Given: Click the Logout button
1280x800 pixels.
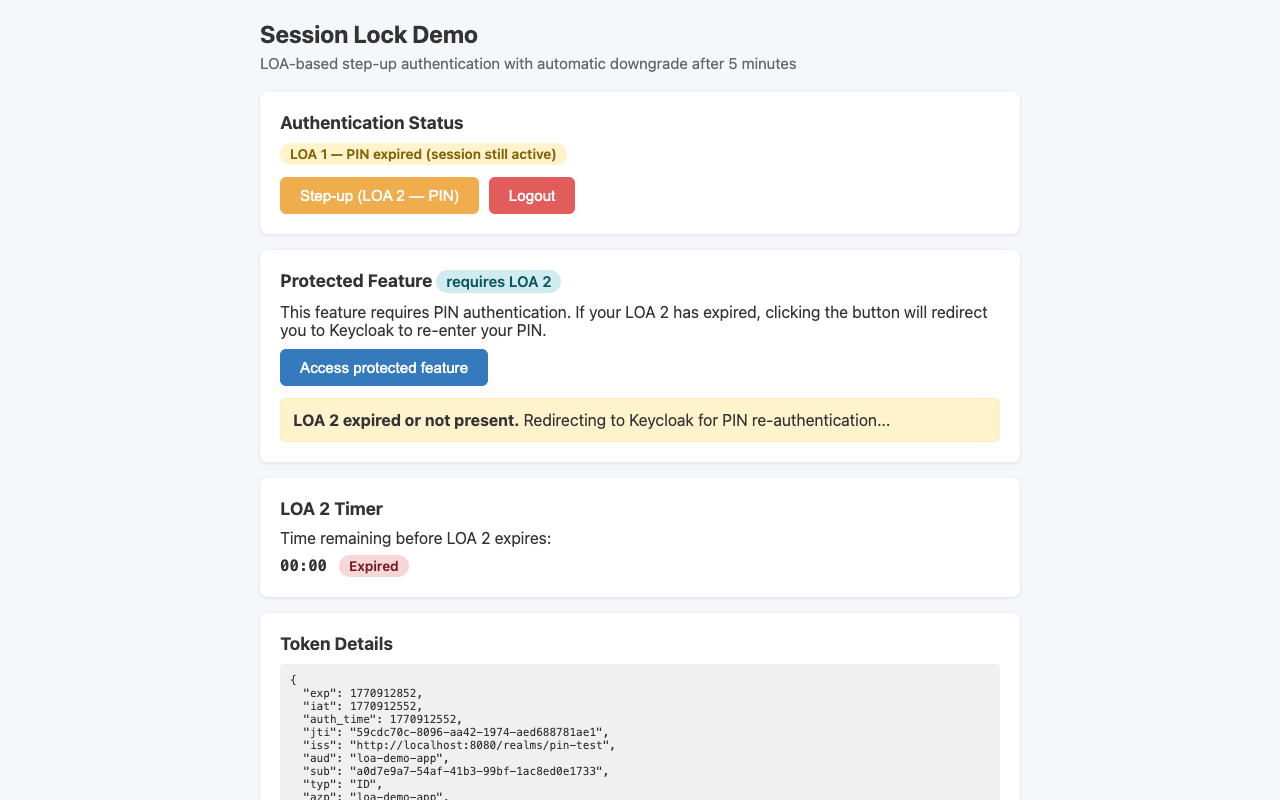Looking at the screenshot, I should (x=531, y=195).
